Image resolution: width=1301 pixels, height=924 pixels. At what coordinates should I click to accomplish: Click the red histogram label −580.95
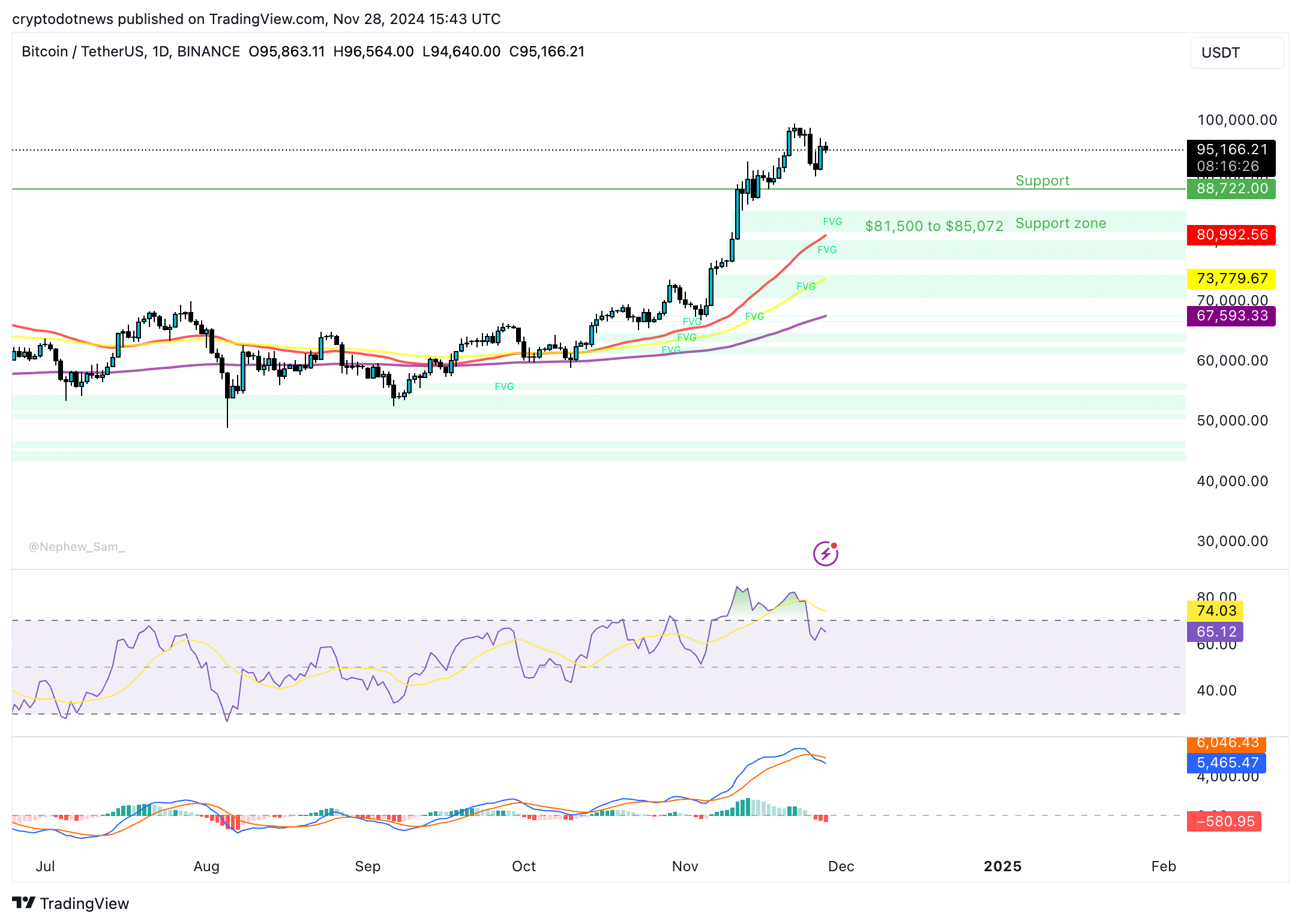click(x=1224, y=821)
